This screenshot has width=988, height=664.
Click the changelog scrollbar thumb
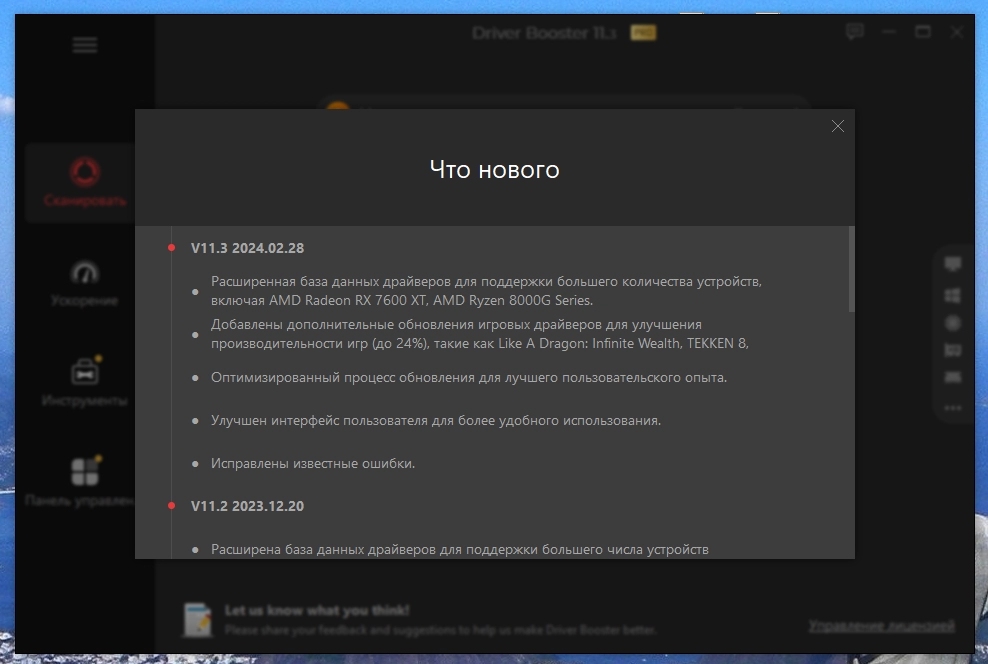(851, 269)
